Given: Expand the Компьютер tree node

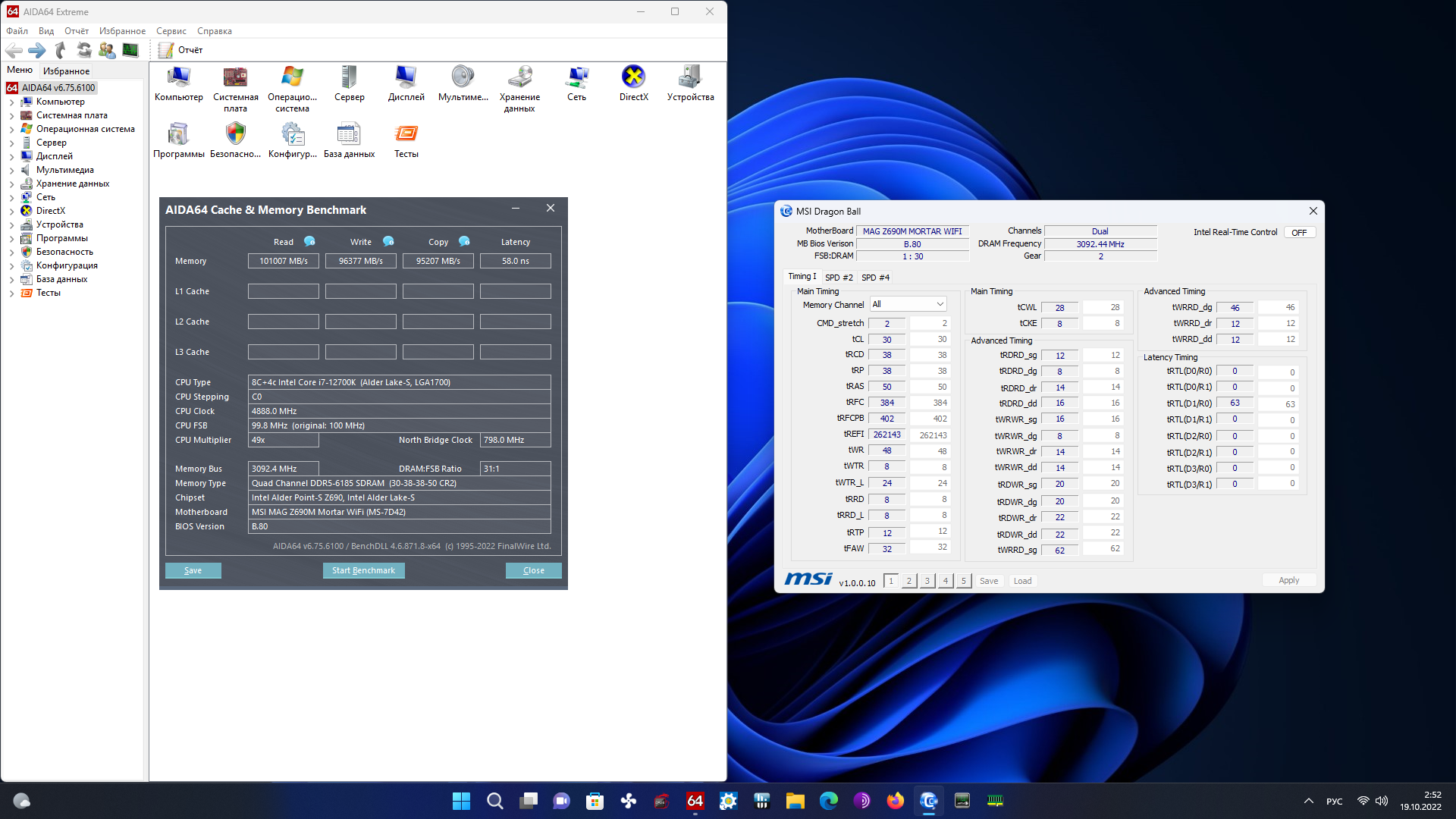Looking at the screenshot, I should pyautogui.click(x=11, y=102).
